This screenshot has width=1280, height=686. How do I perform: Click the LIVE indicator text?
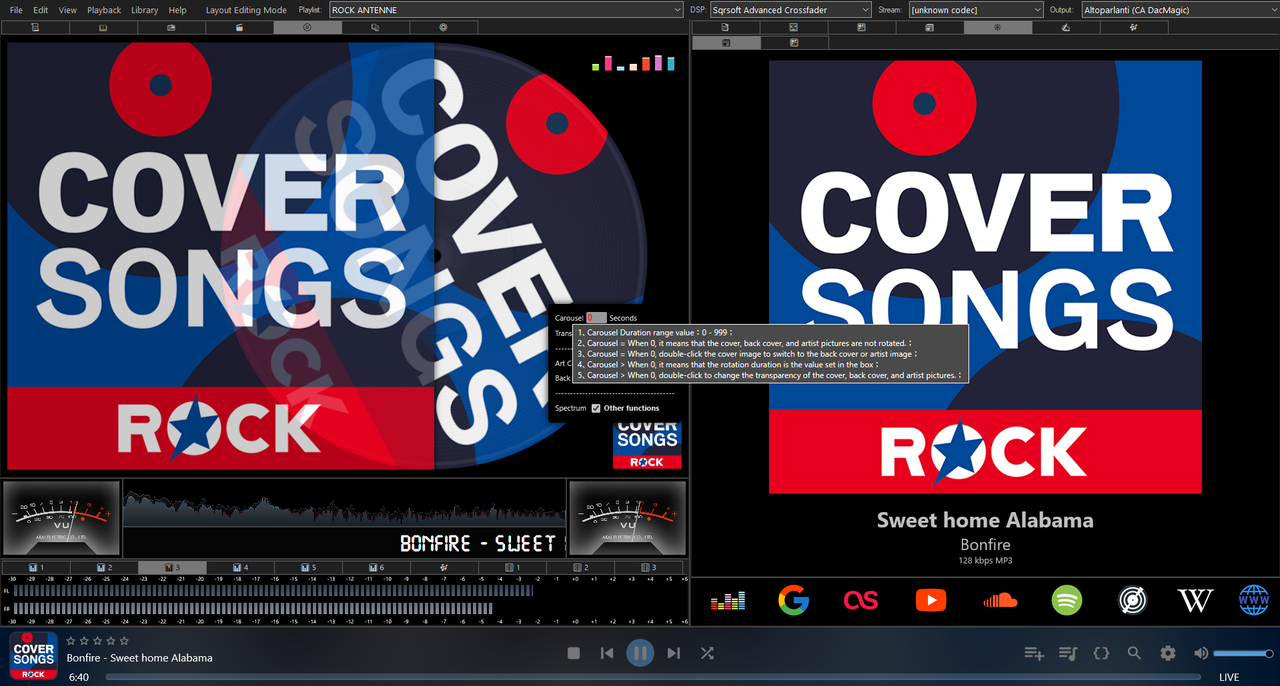tap(1229, 677)
